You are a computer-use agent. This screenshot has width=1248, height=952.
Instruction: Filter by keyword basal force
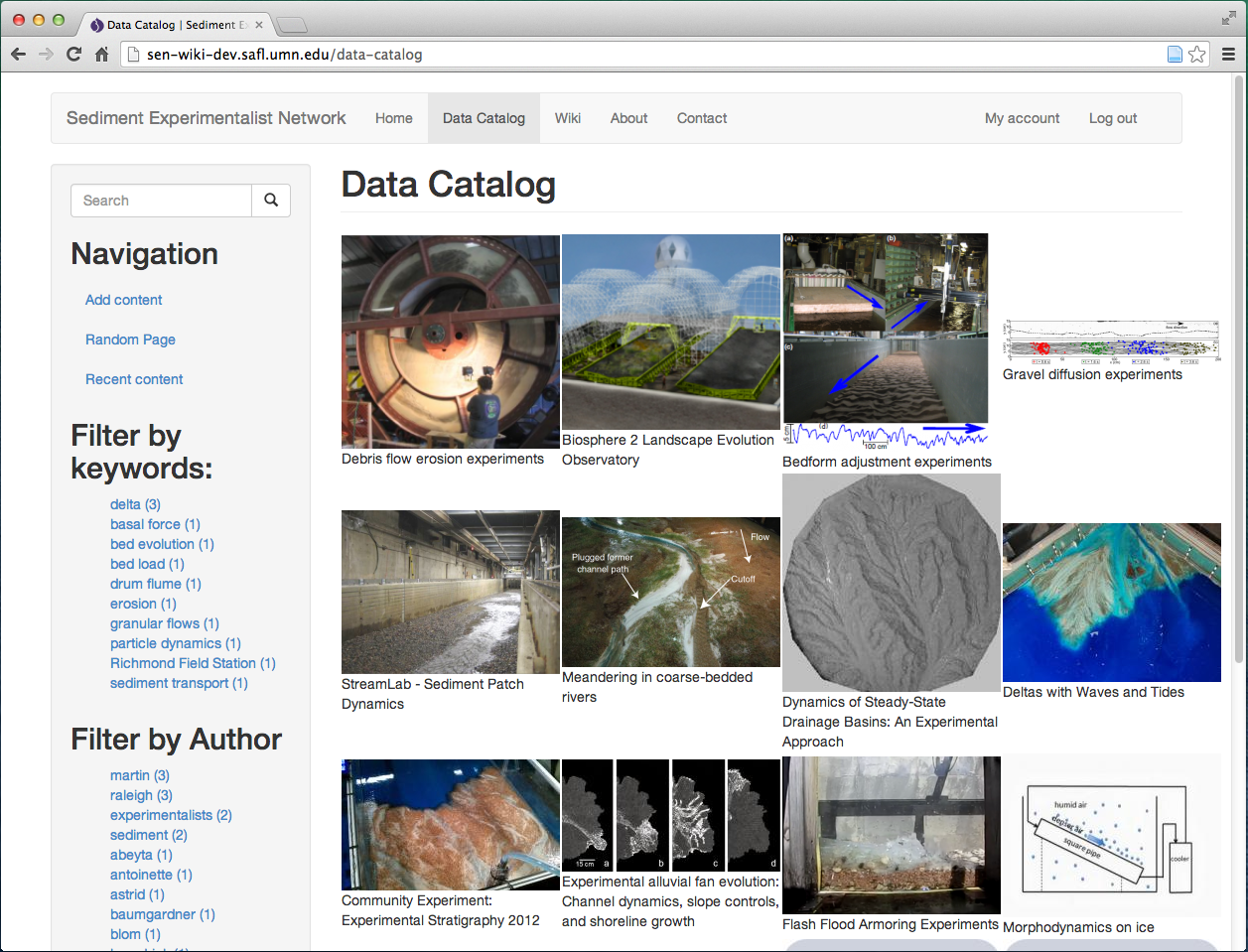pyautogui.click(x=155, y=524)
